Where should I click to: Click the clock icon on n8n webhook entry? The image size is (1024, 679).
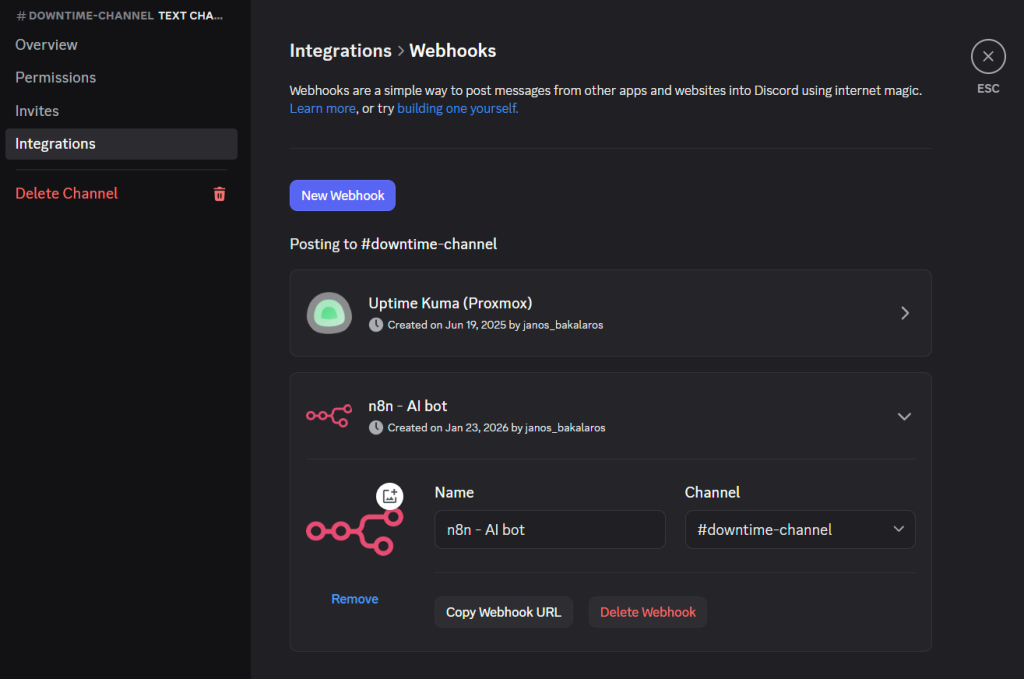point(375,428)
